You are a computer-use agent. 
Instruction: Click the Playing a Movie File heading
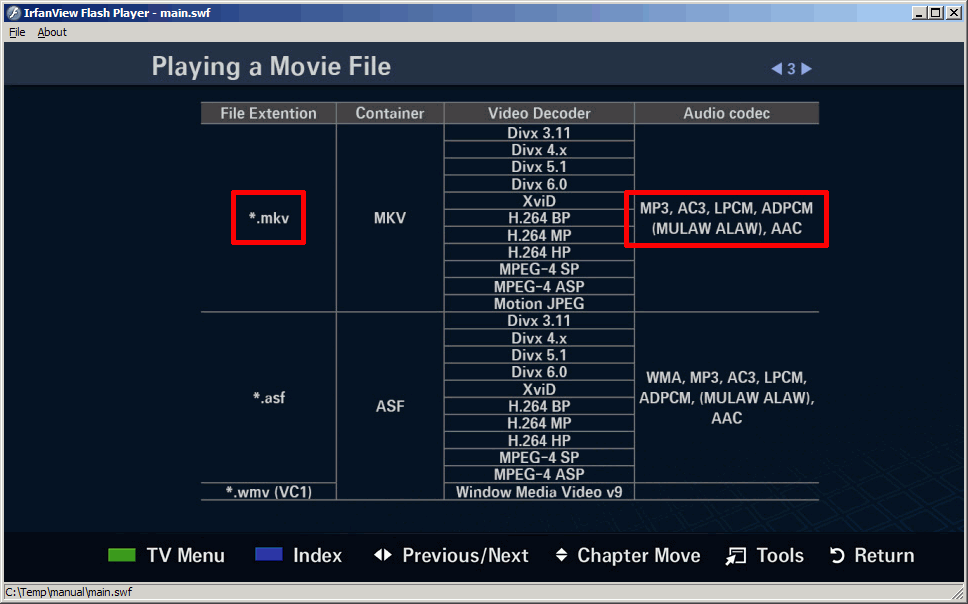click(x=271, y=67)
